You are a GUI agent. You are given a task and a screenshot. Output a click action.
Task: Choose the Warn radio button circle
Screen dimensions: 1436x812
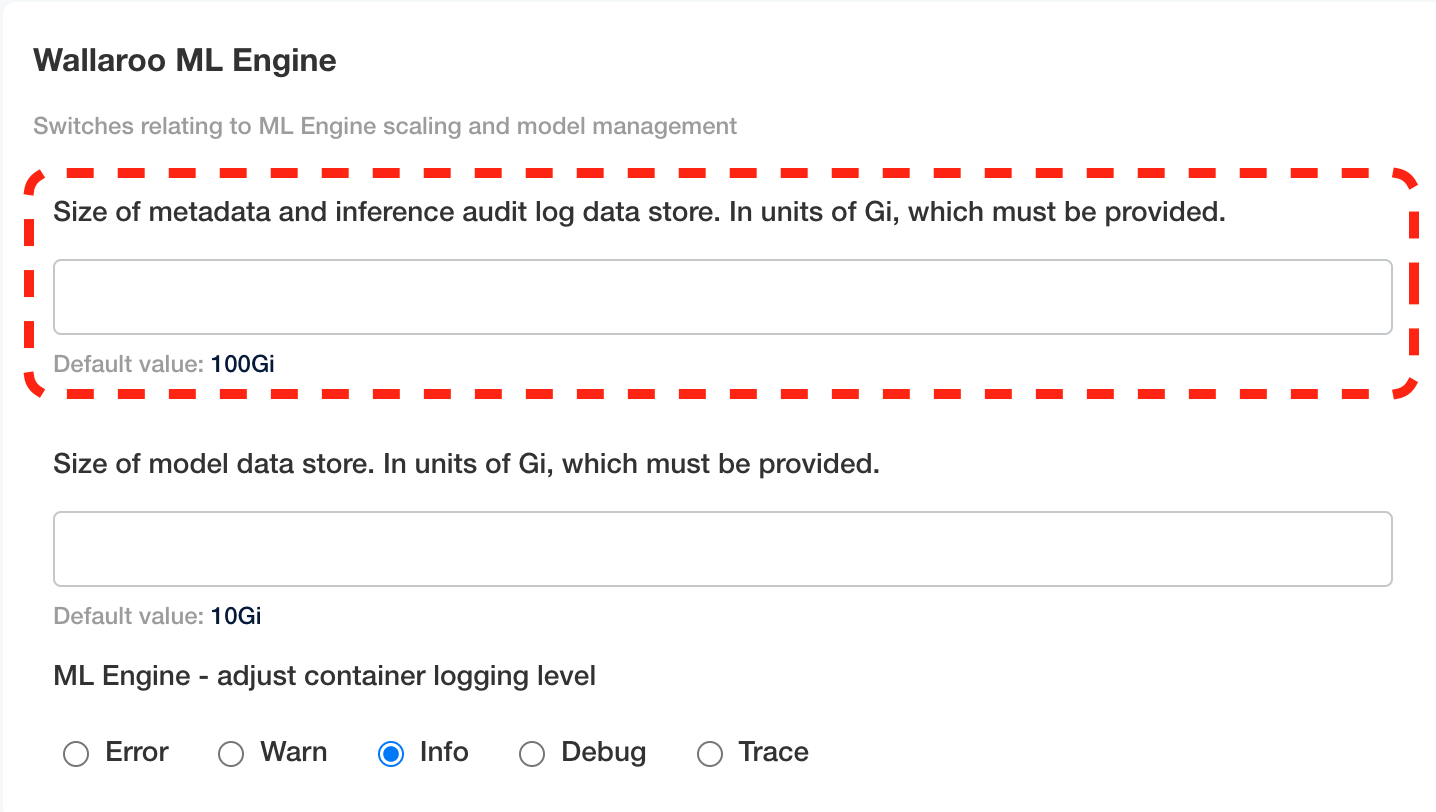(231, 754)
